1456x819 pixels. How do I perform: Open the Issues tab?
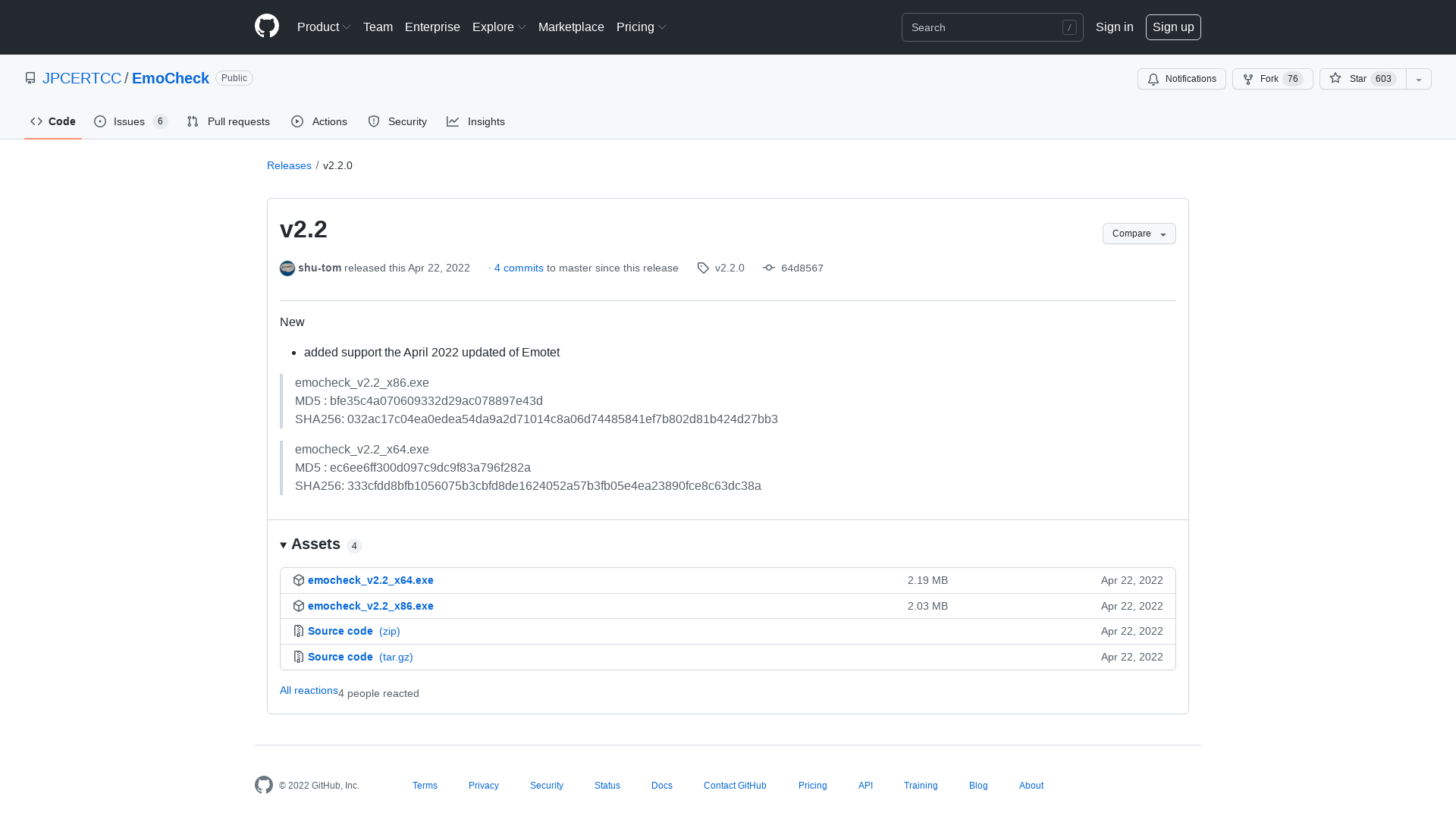130,121
